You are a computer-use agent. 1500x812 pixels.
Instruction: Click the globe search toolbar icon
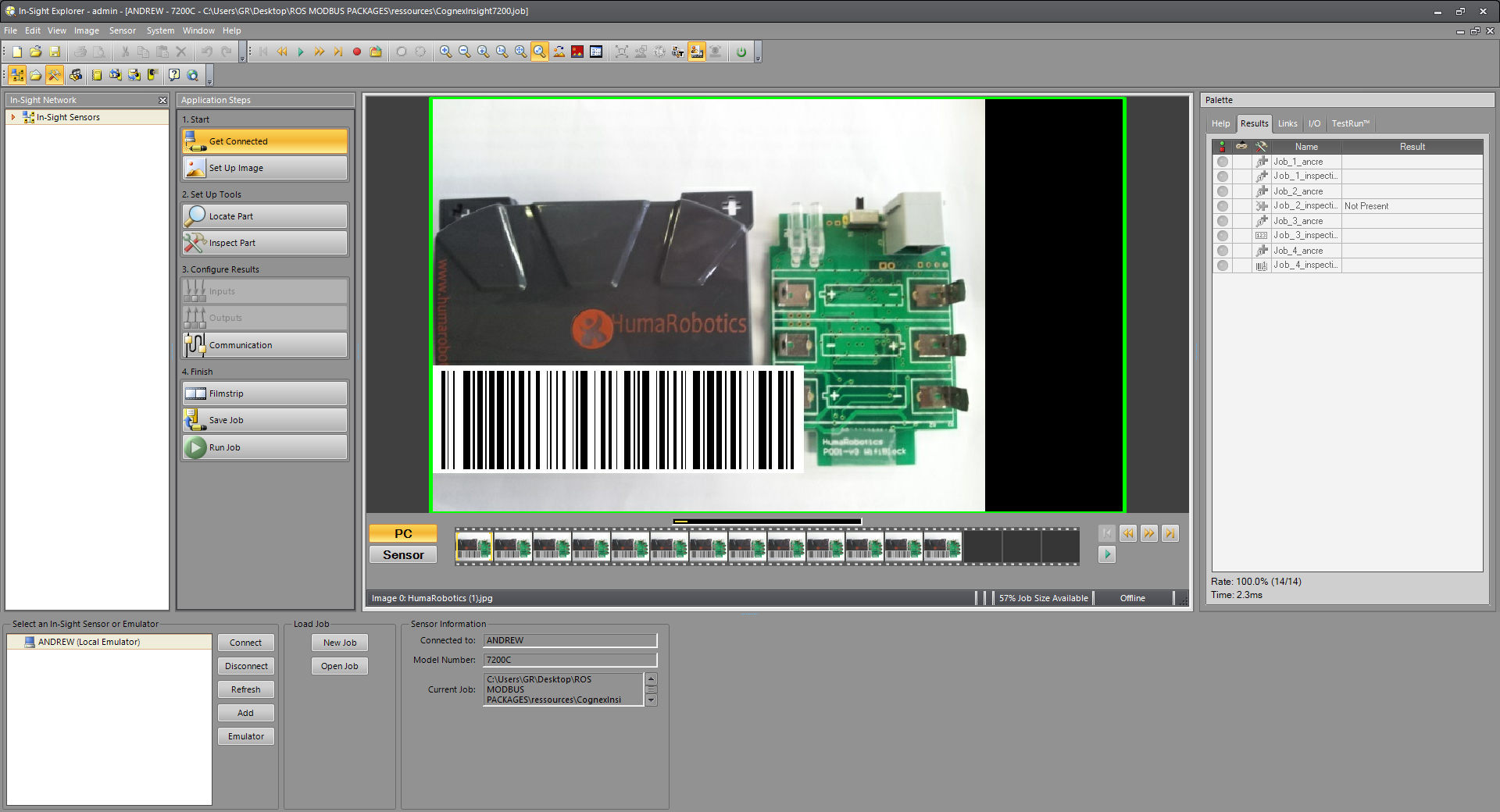192,75
